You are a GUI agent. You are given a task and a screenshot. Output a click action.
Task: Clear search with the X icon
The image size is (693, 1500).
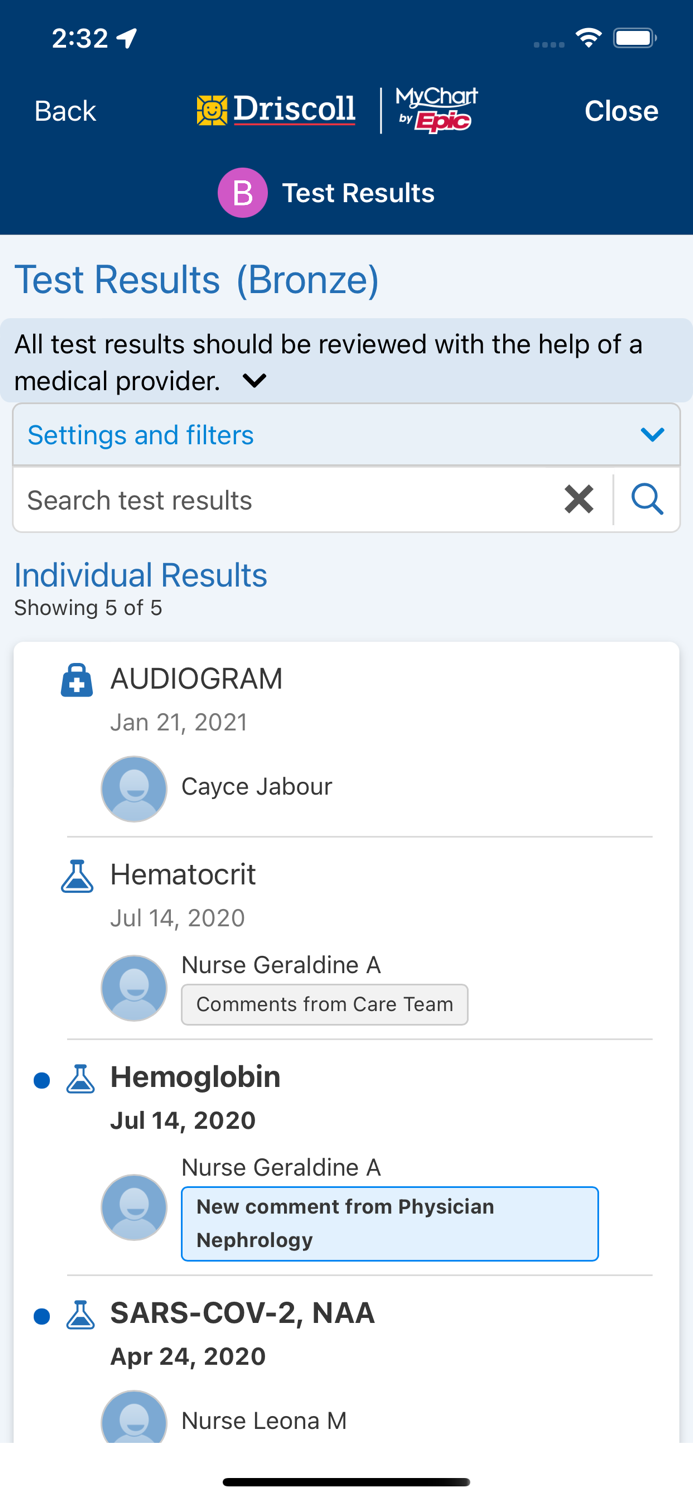579,499
